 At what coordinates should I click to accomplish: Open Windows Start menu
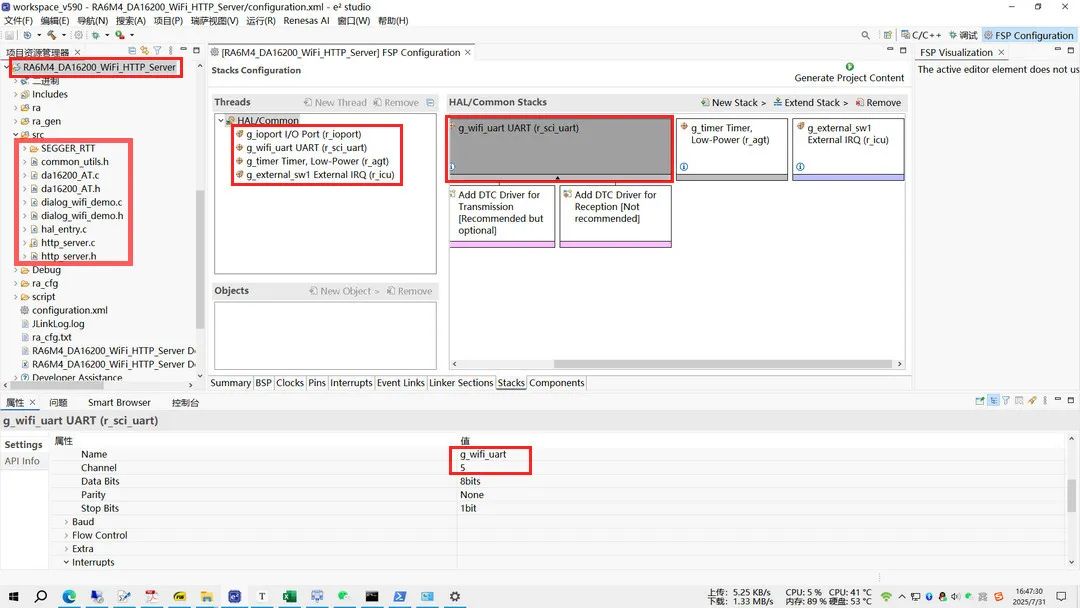13,596
